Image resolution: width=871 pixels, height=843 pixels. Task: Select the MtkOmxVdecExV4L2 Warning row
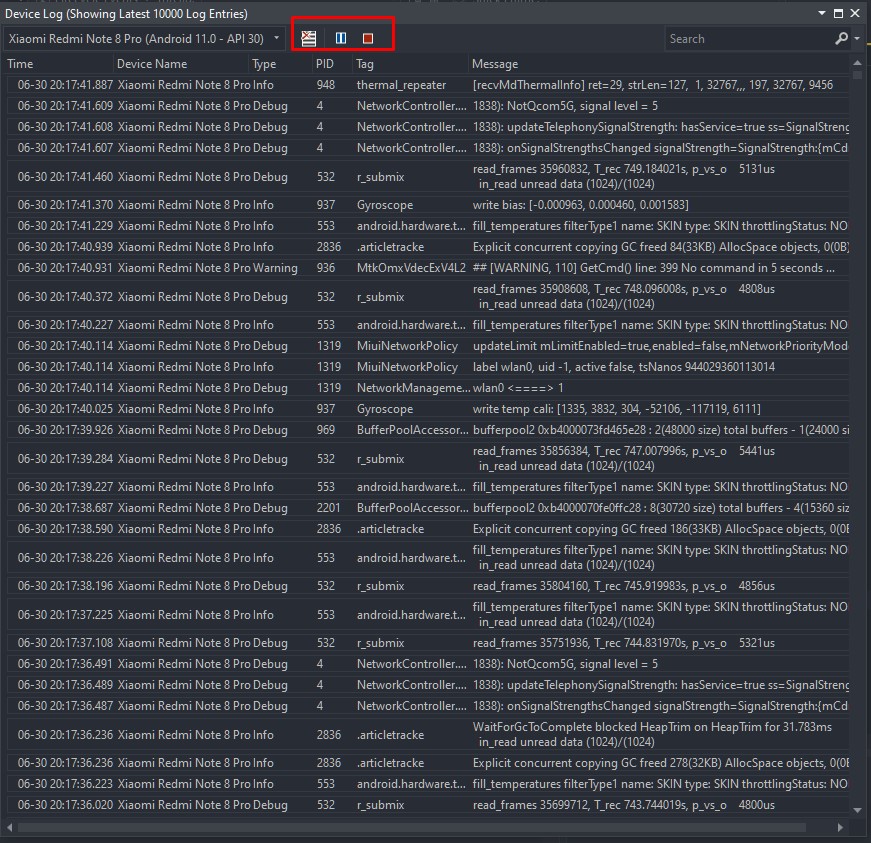[428, 268]
